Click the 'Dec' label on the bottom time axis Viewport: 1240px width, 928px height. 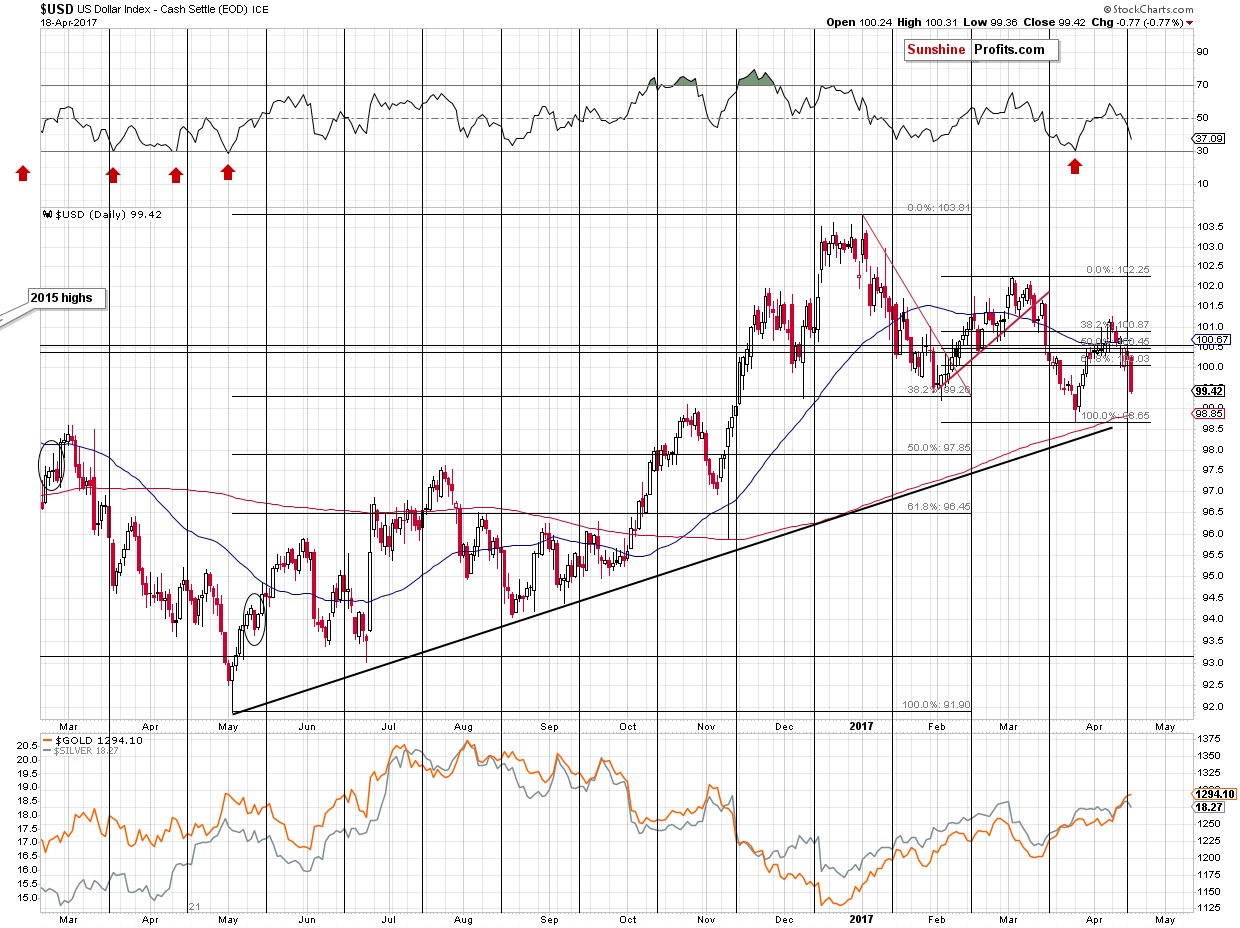pyautogui.click(x=783, y=917)
